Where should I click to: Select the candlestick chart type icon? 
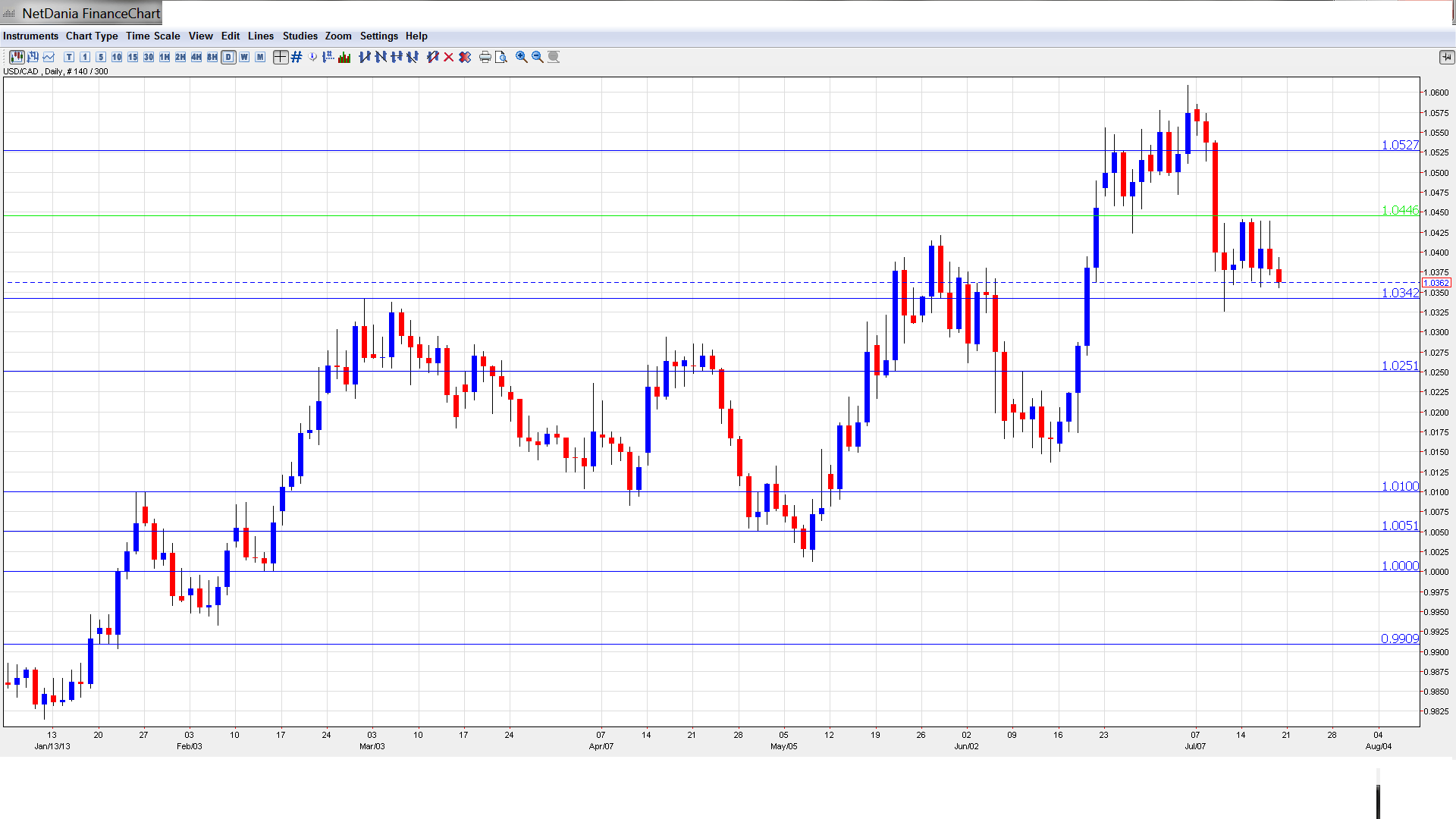pyautogui.click(x=17, y=57)
